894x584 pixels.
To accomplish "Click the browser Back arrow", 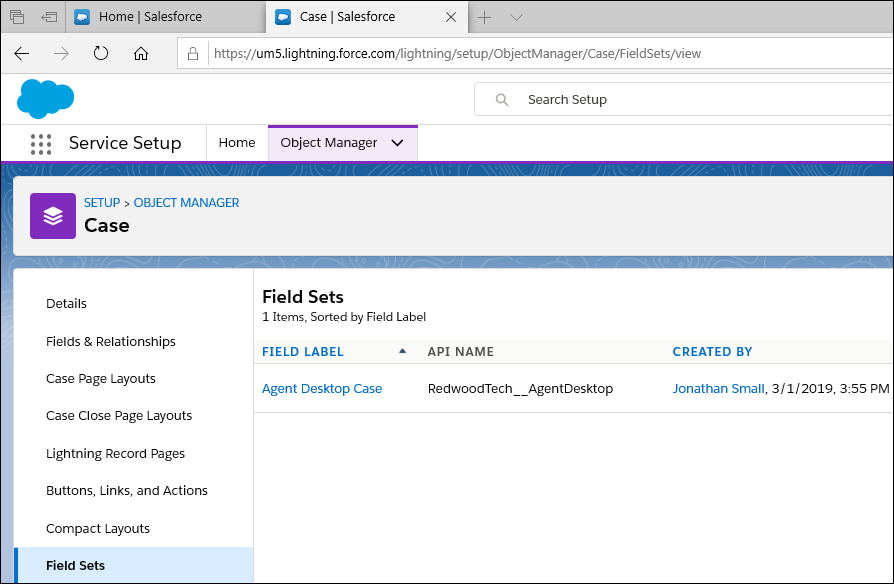I will (x=22, y=54).
